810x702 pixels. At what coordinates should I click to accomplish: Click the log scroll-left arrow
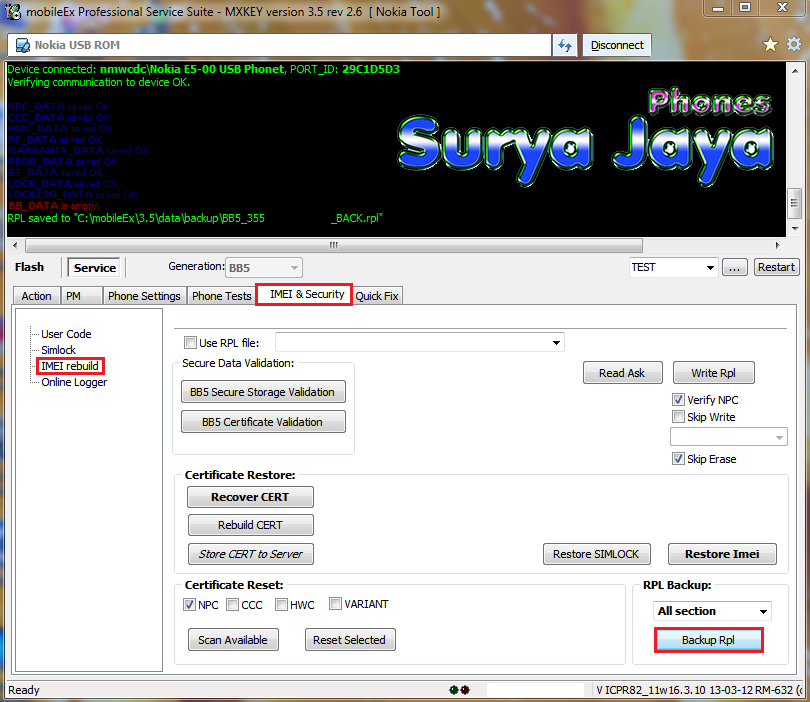[15, 245]
